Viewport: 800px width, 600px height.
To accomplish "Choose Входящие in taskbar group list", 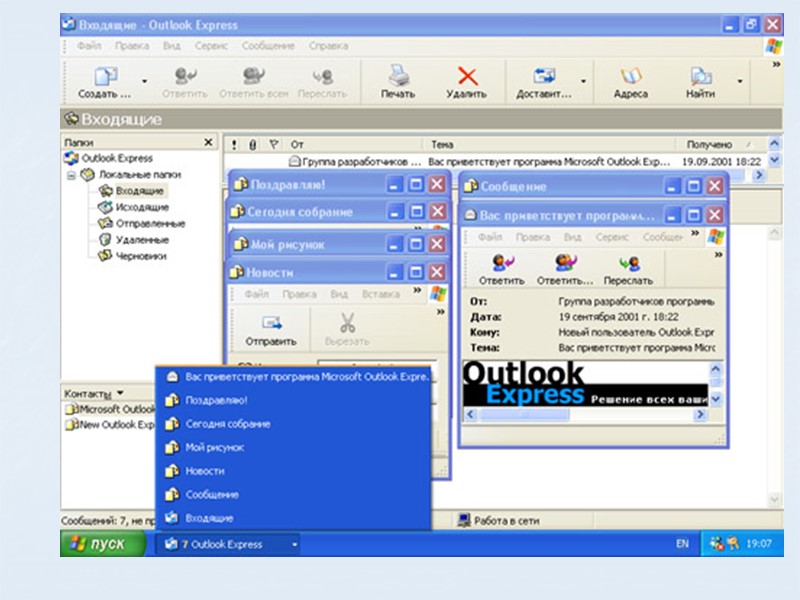I will click(294, 518).
